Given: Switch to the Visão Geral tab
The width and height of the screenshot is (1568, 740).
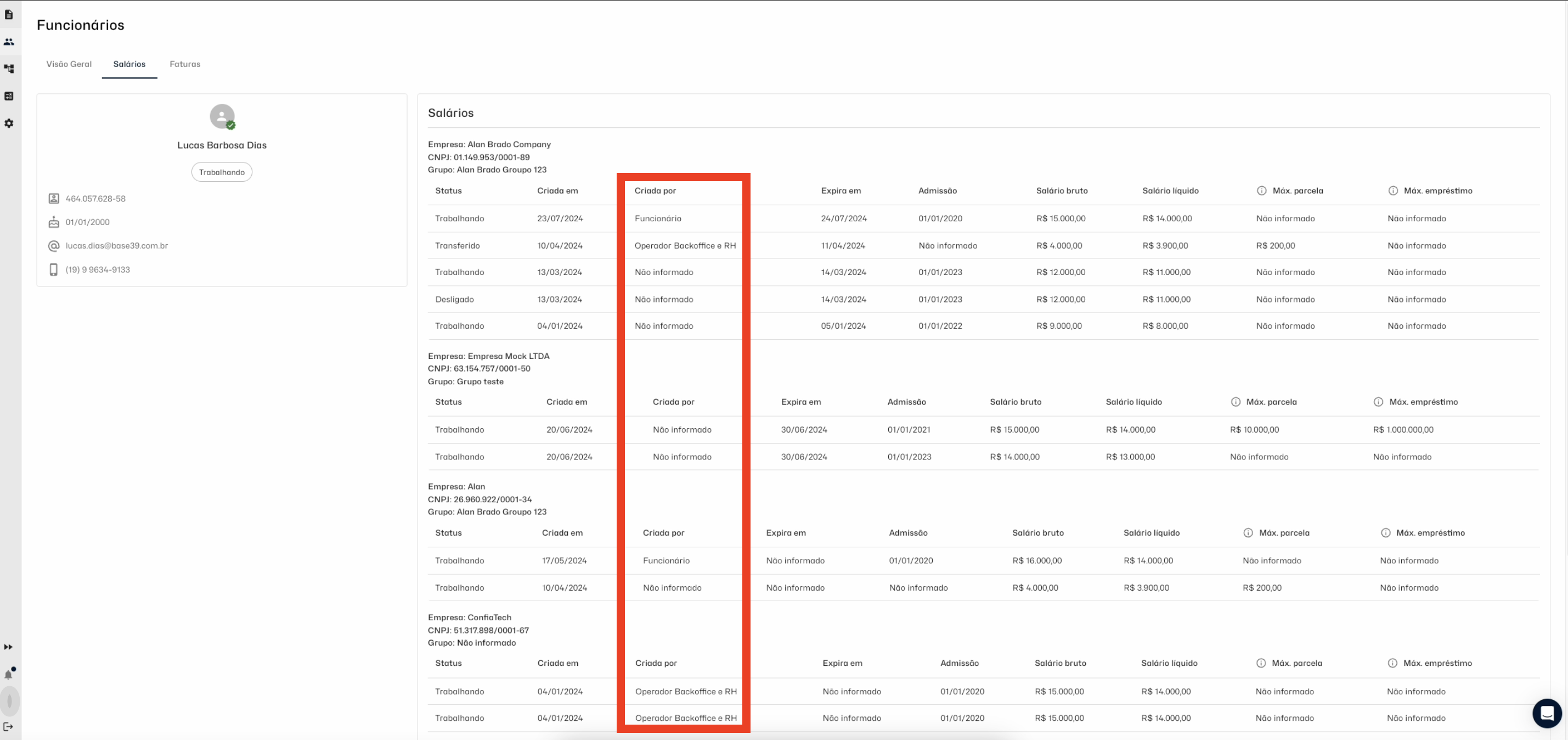Looking at the screenshot, I should pyautogui.click(x=69, y=64).
